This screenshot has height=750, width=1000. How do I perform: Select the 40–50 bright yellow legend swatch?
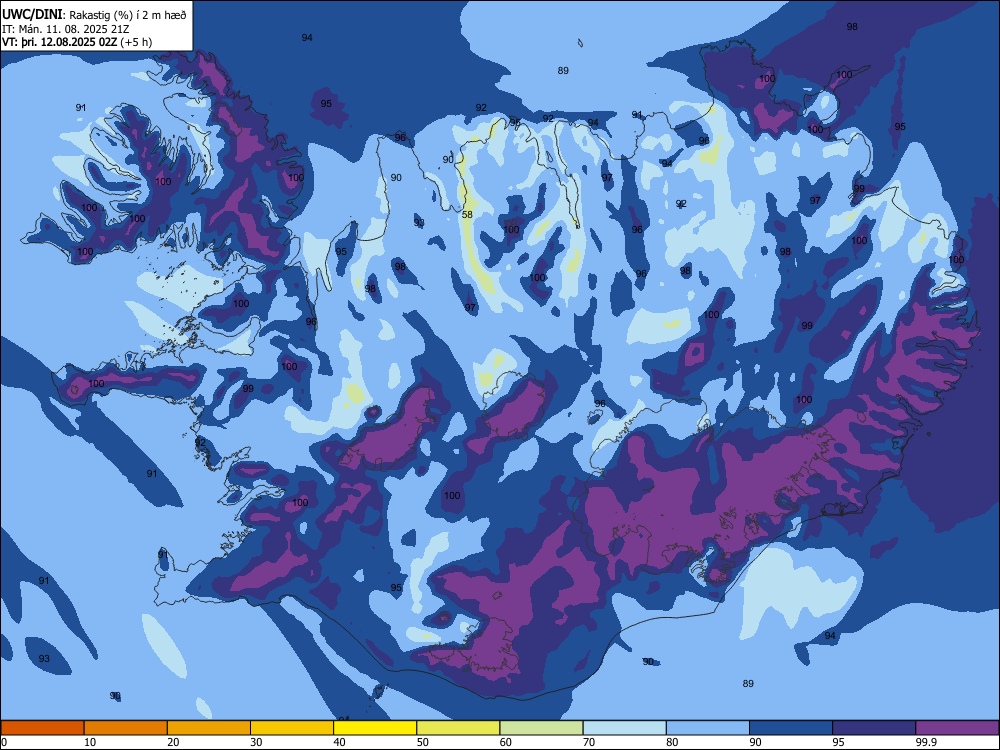375,728
